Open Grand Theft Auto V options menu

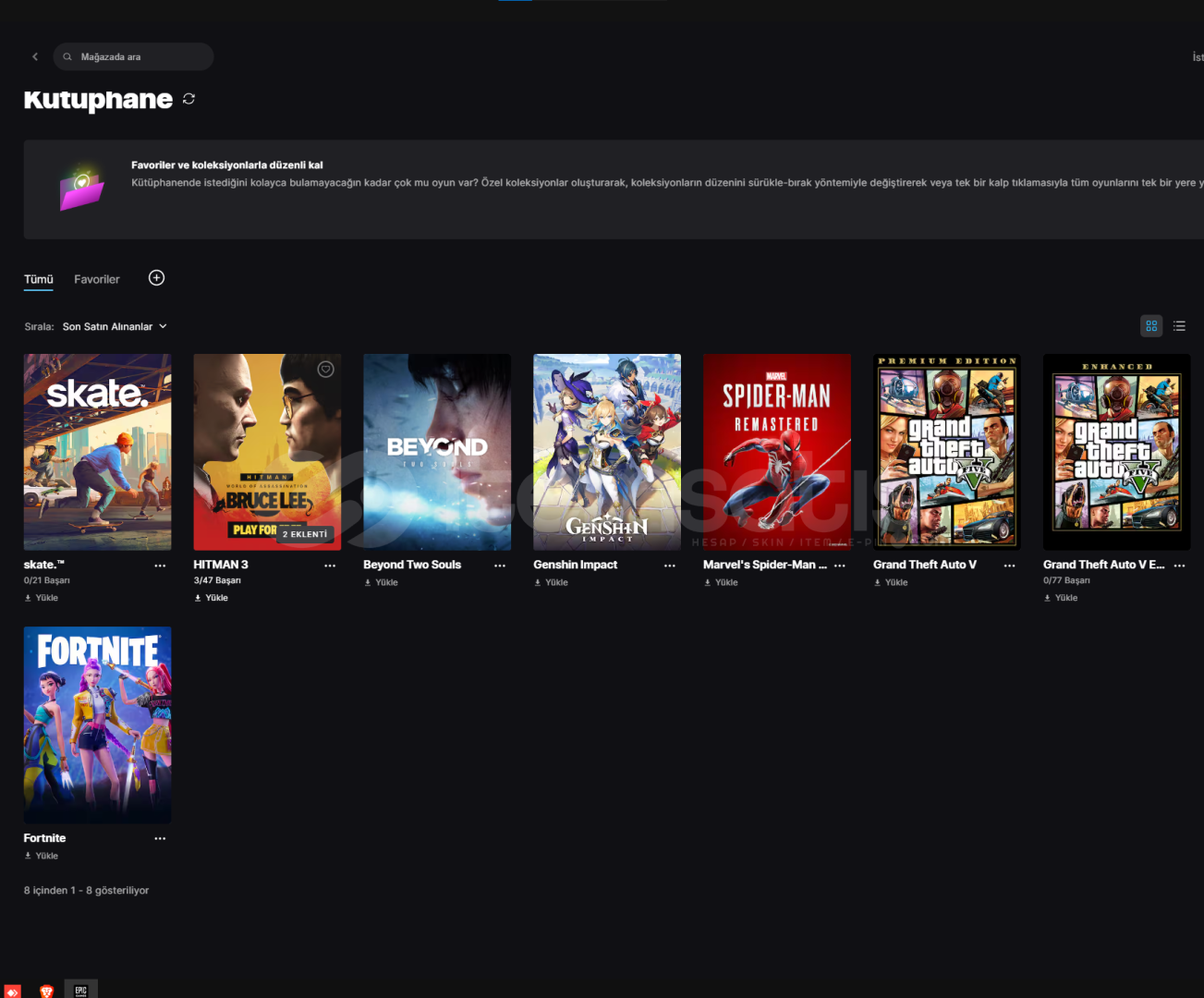click(1009, 566)
